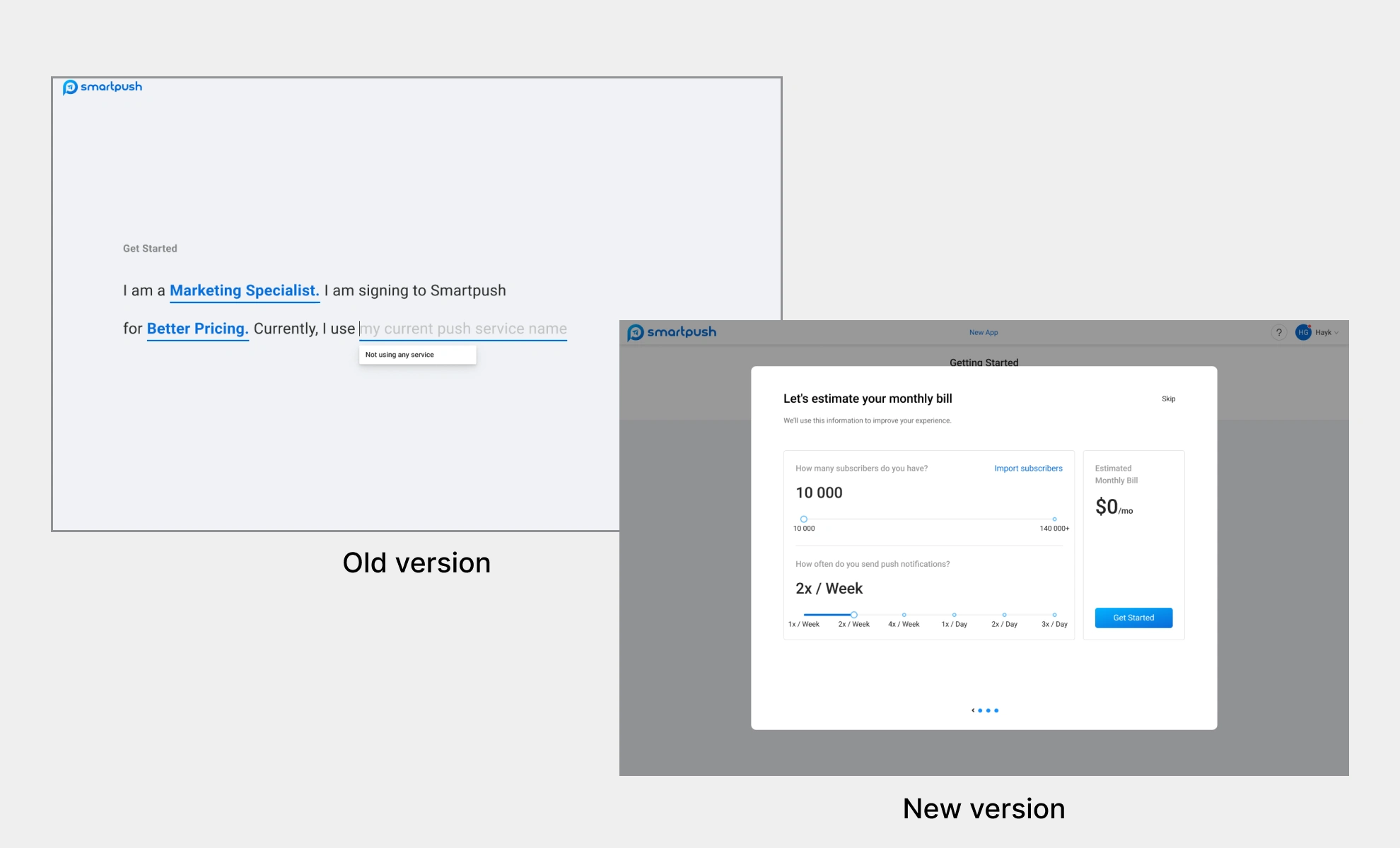
Task: Select the slider handle on the subscribers slider
Action: click(803, 518)
